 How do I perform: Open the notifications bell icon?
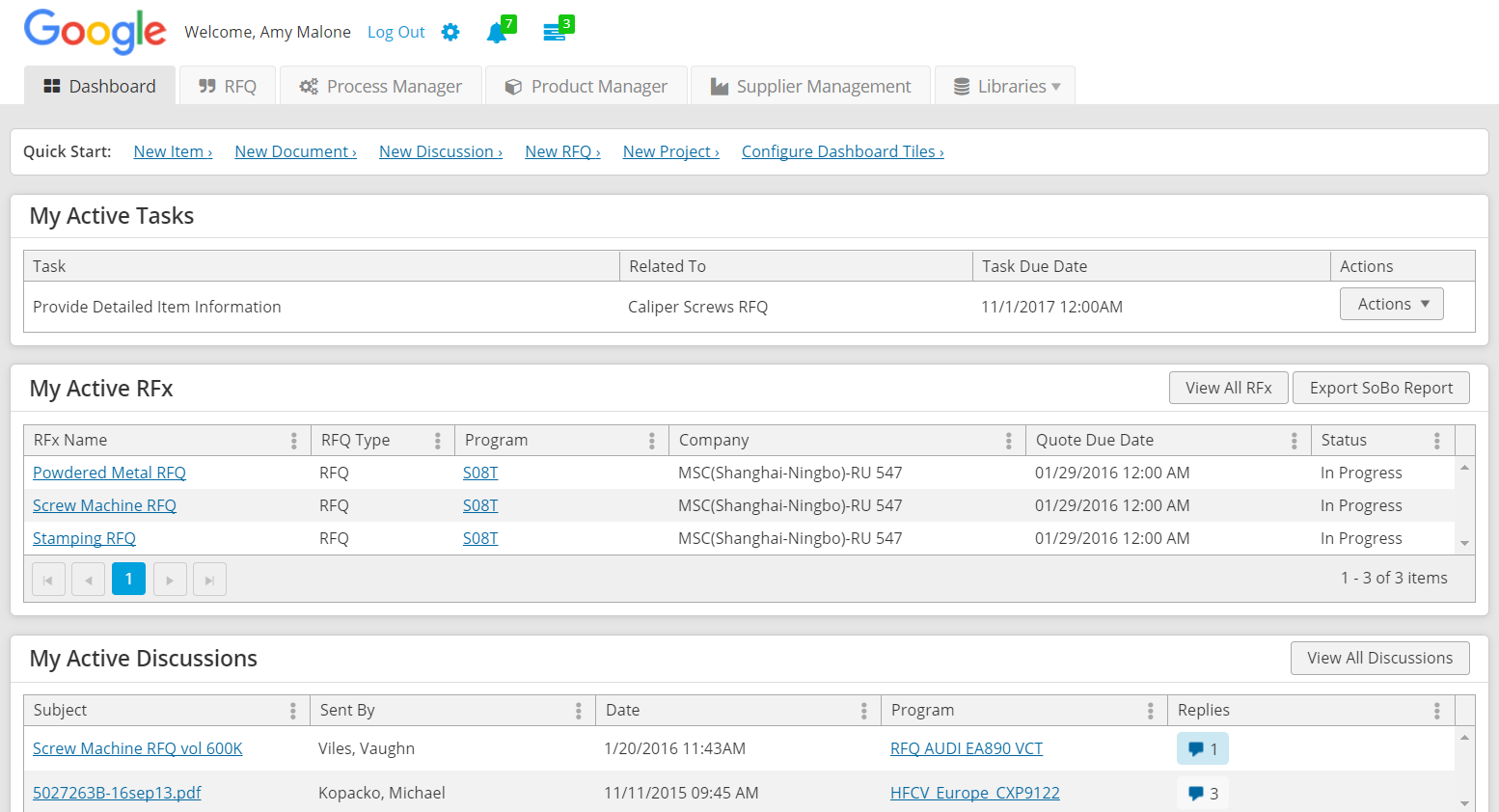click(497, 33)
